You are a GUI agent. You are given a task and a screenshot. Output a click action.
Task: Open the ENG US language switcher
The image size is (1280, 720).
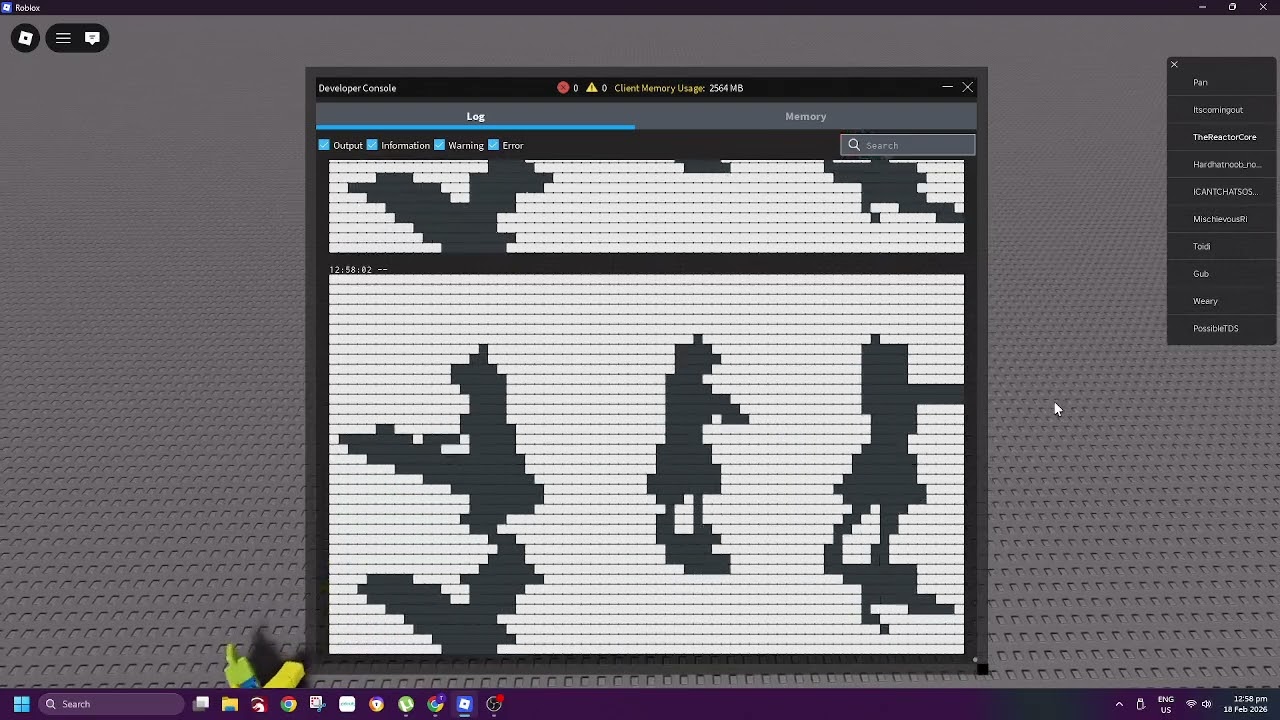(1165, 704)
